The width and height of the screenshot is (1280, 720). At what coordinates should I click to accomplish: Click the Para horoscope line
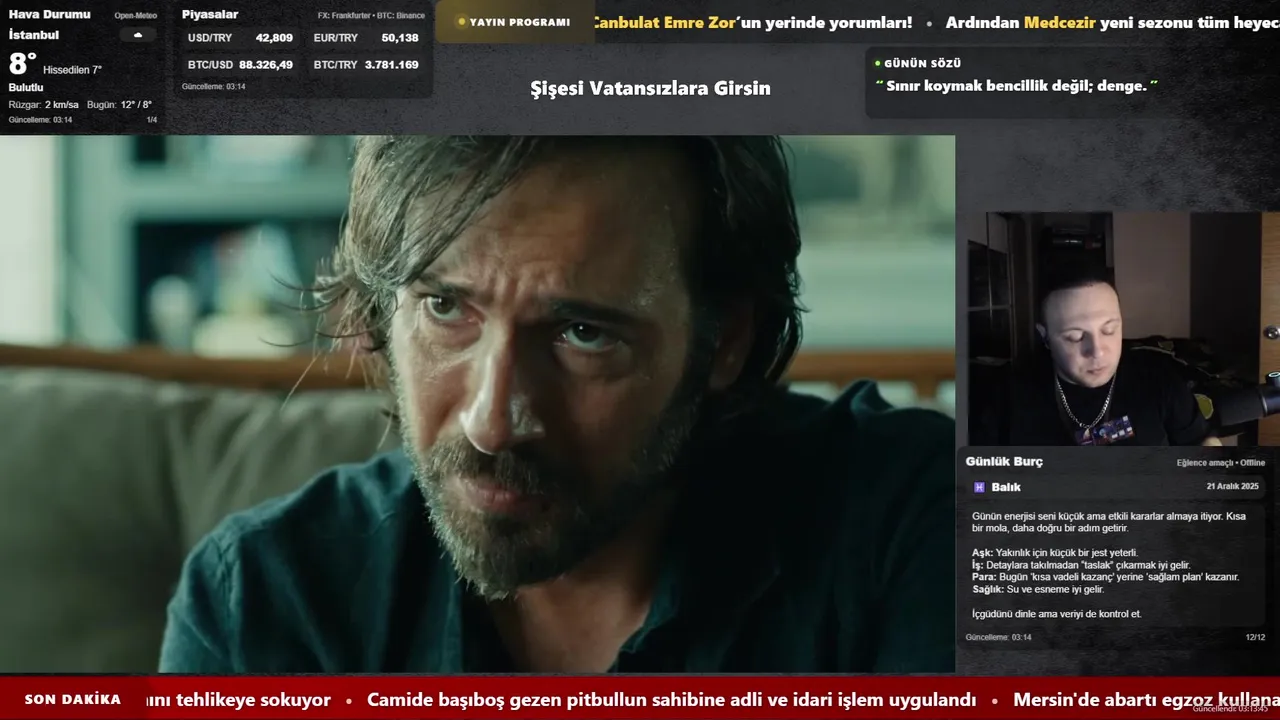(x=1105, y=577)
